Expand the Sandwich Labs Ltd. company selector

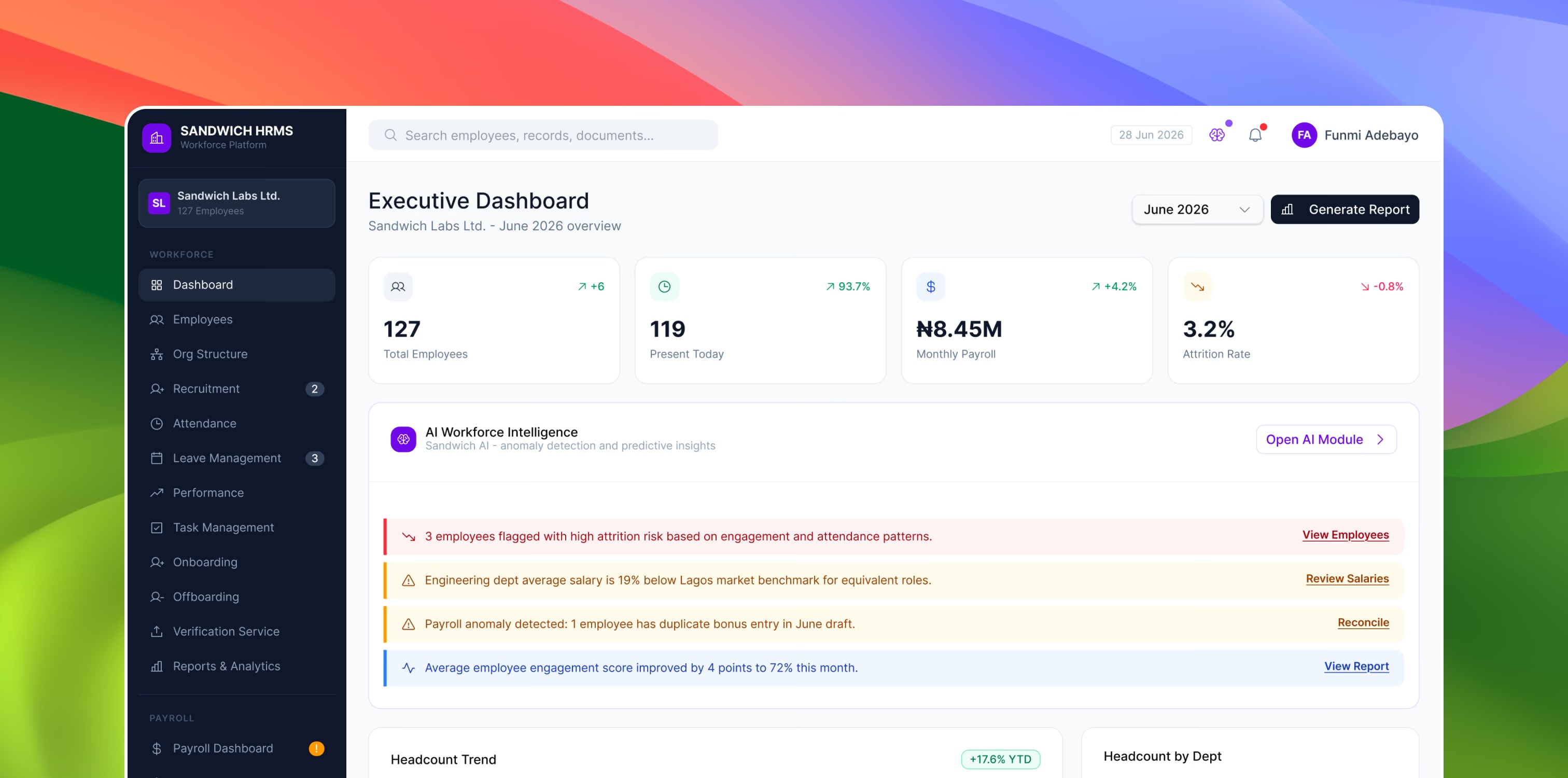coord(237,203)
